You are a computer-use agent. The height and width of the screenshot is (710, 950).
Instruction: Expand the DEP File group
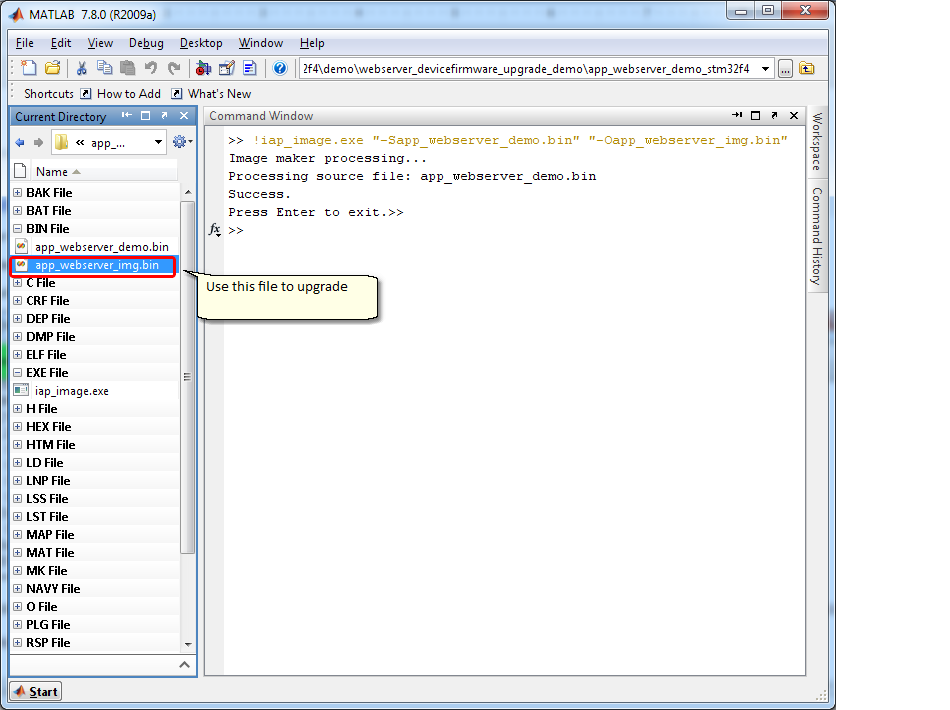(x=18, y=319)
